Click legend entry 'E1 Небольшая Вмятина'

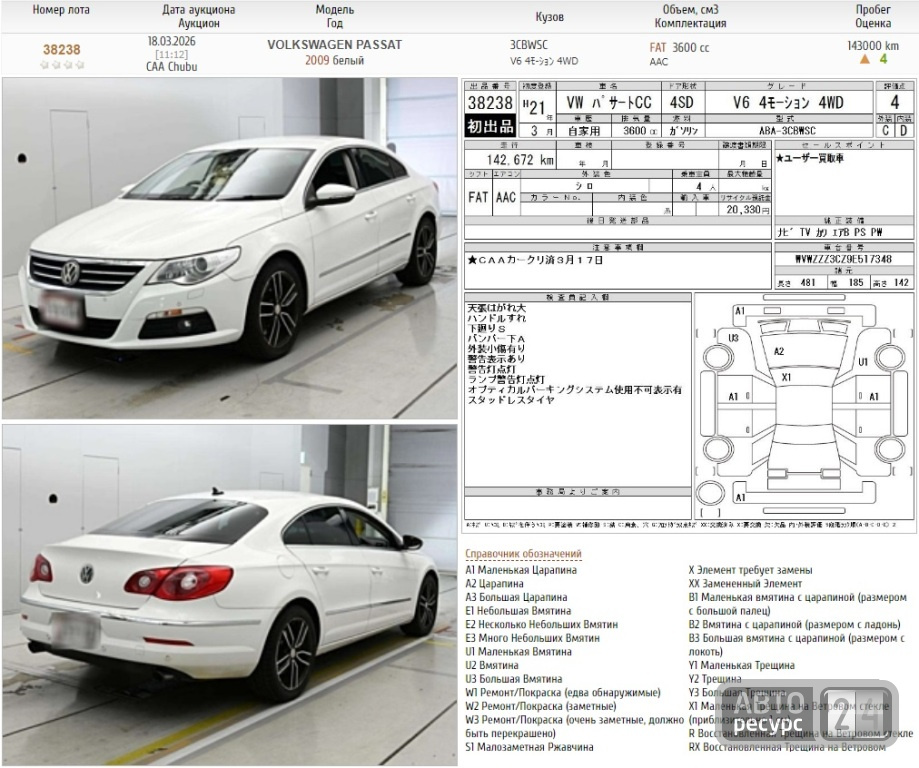[518, 611]
